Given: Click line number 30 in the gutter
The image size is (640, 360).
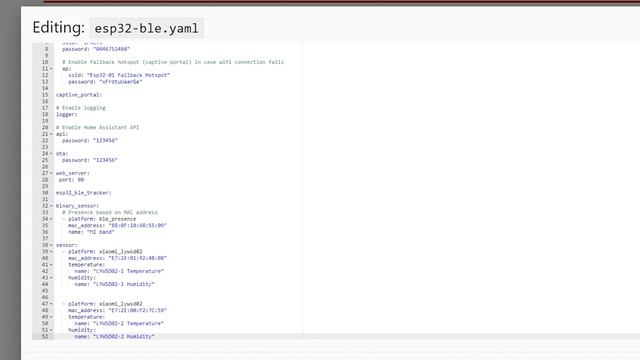Looking at the screenshot, I should (x=45, y=193).
